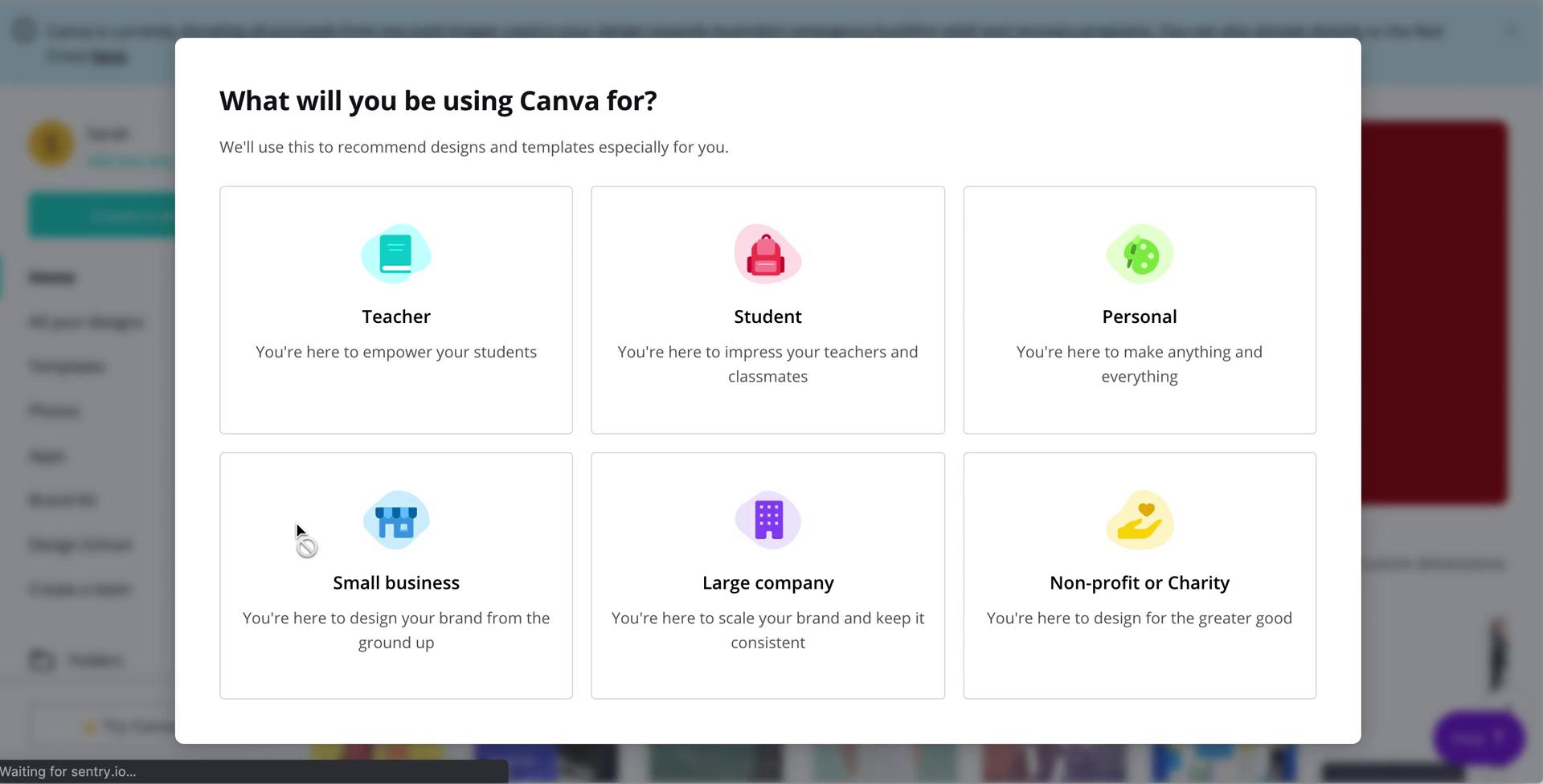Open the purple help chat bubble
1543x784 pixels.
(1479, 737)
